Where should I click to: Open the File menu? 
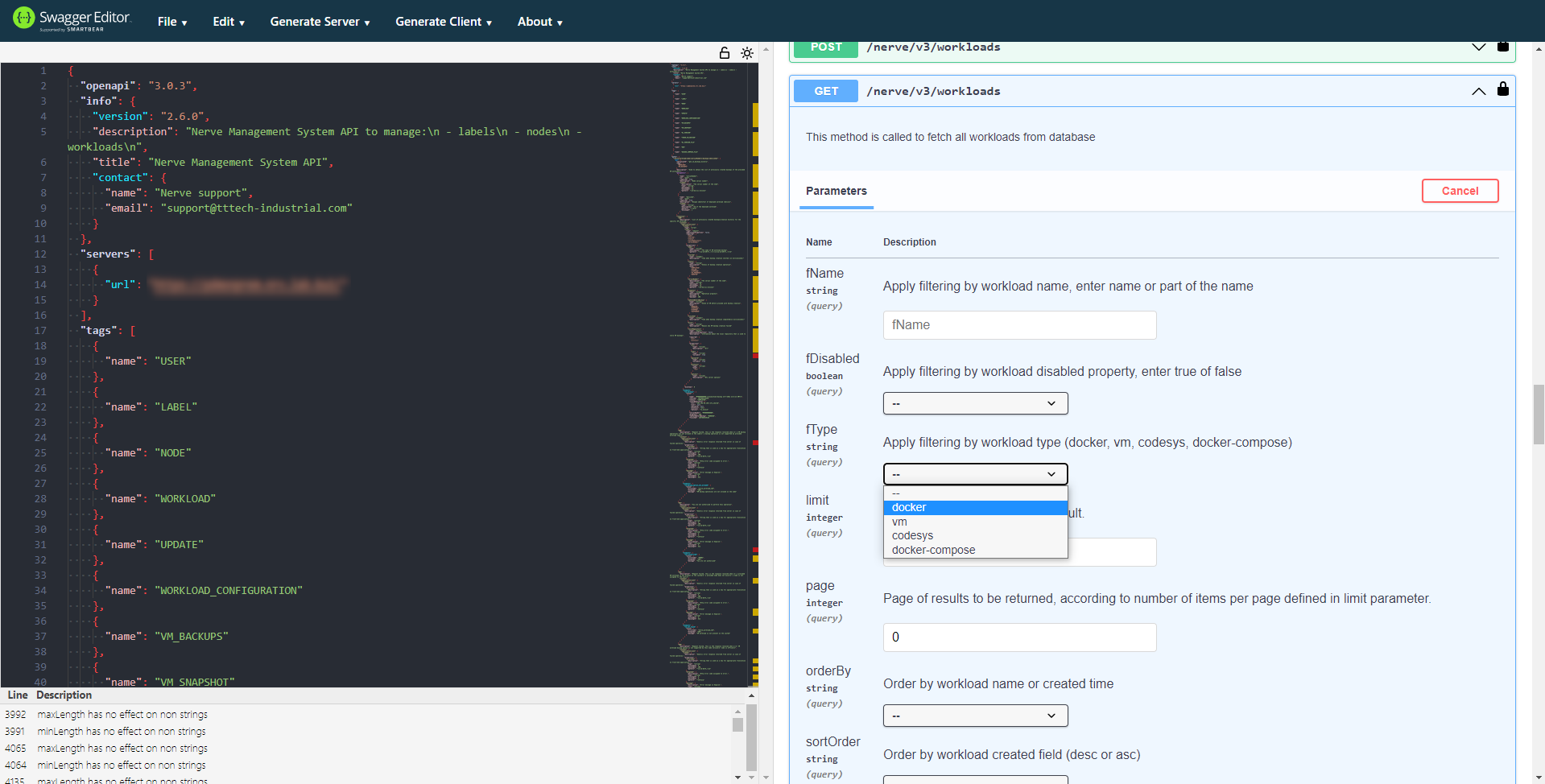coord(171,21)
